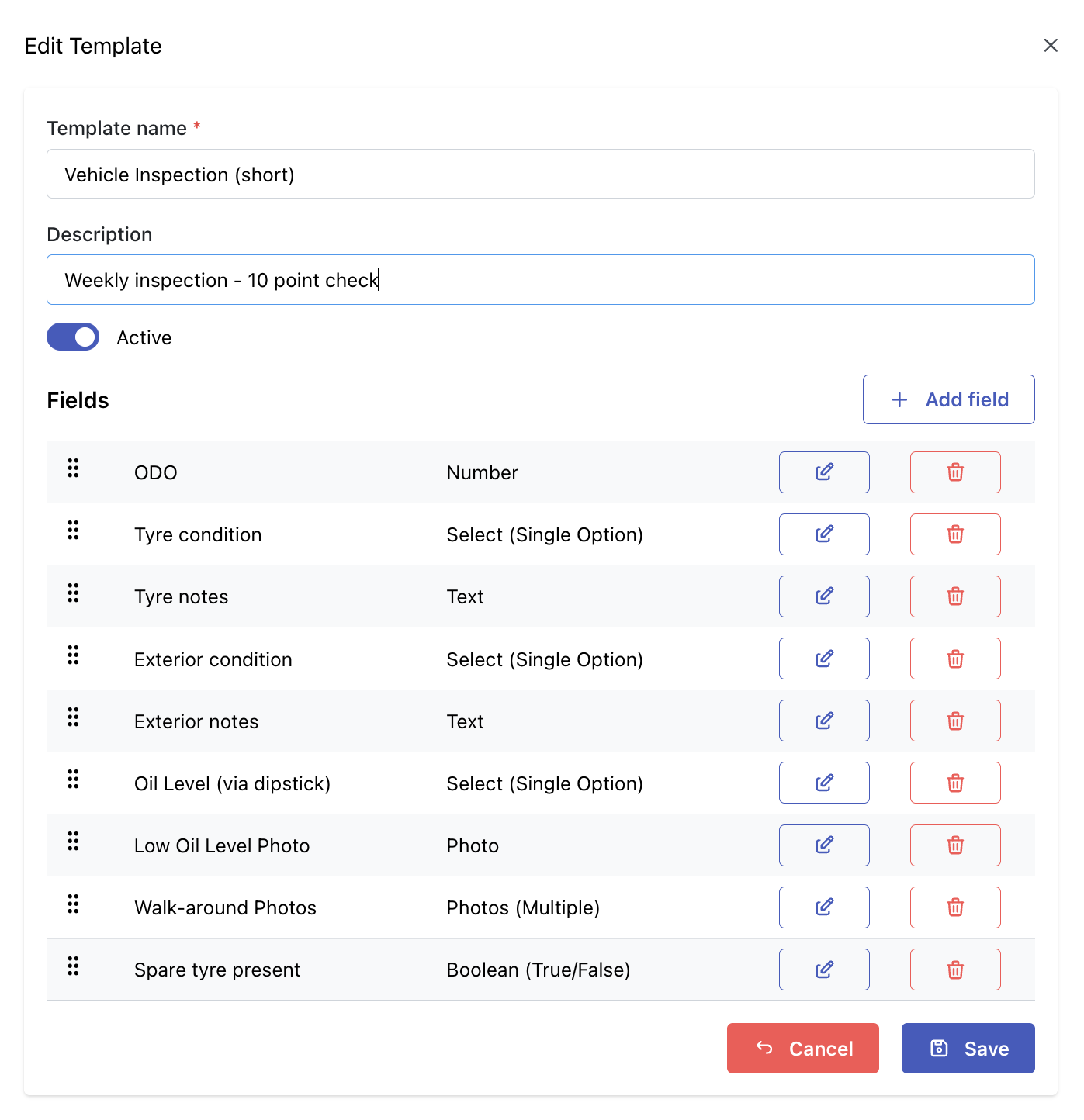Save the template changes
Viewport: 1084px width, 1120px height.
[x=968, y=1048]
